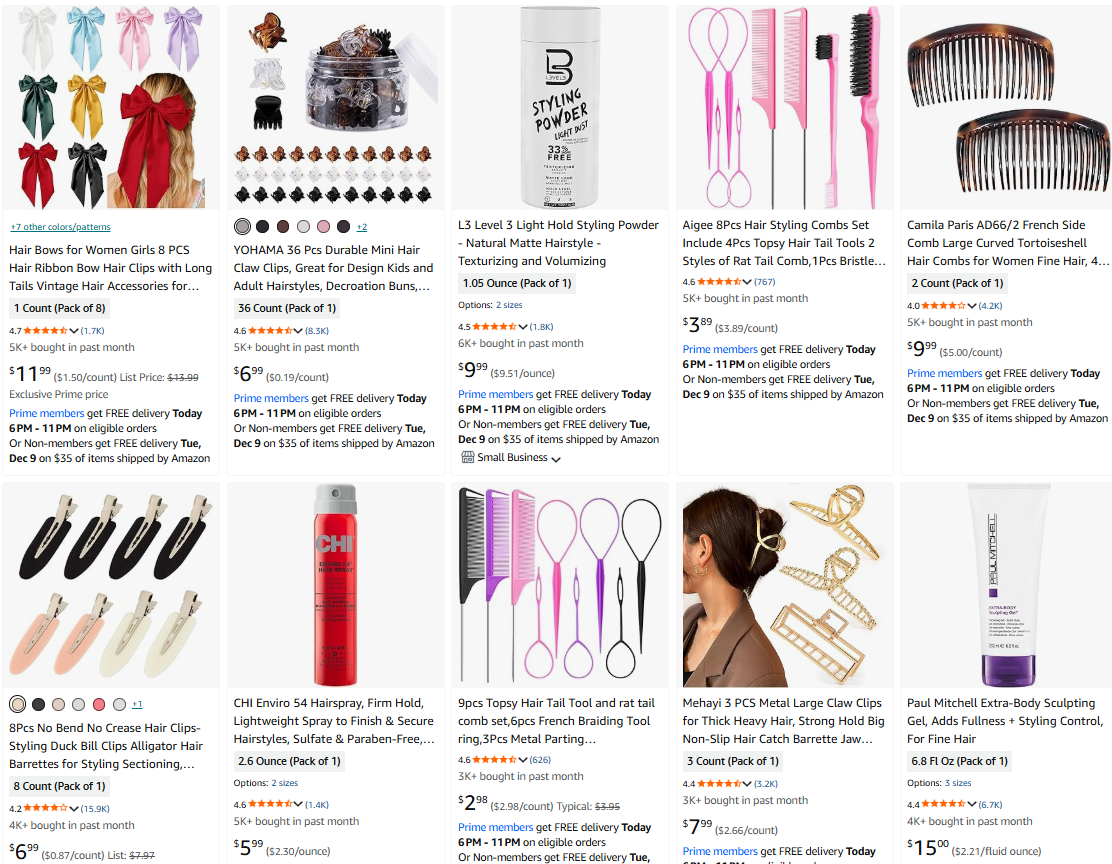The width and height of the screenshot is (1112, 864).
Task: Choose black swatch for No Bend hair clips
Action: pyautogui.click(x=38, y=704)
